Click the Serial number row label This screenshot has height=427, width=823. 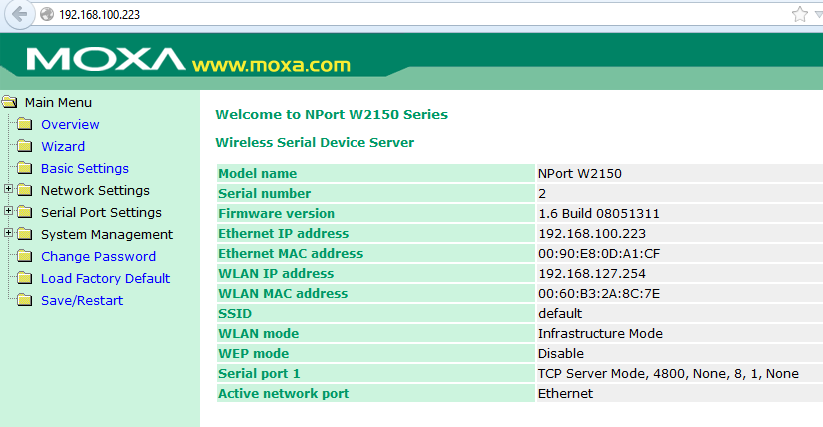265,194
